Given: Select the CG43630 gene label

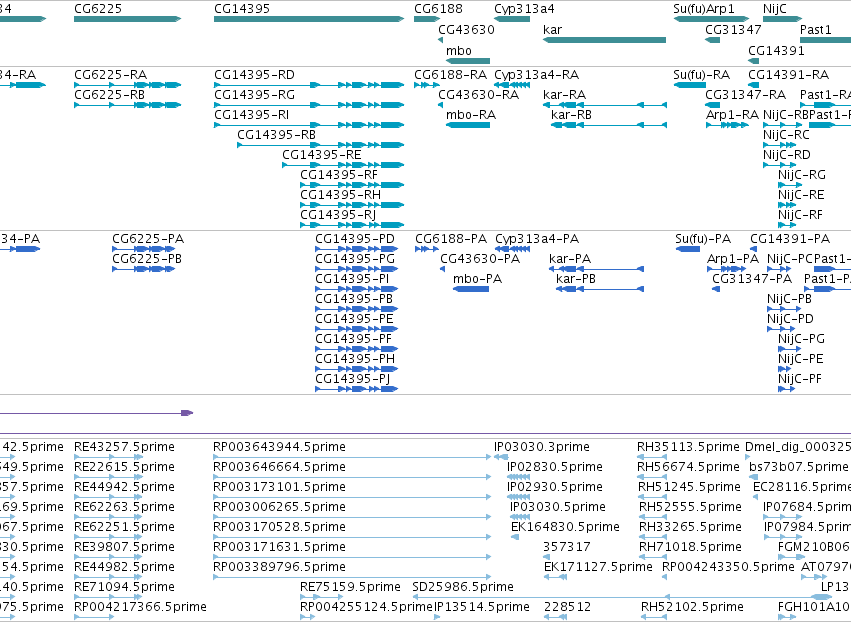Looking at the screenshot, I should 466,30.
